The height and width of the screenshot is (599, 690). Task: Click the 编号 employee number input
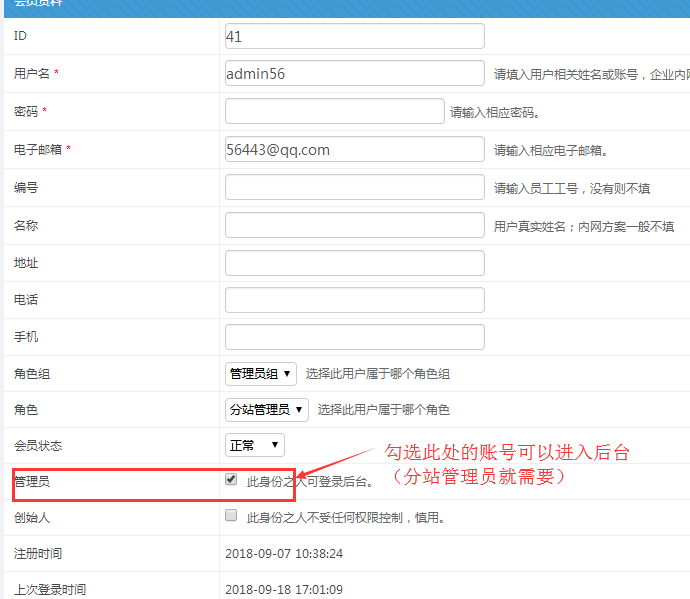[354, 187]
